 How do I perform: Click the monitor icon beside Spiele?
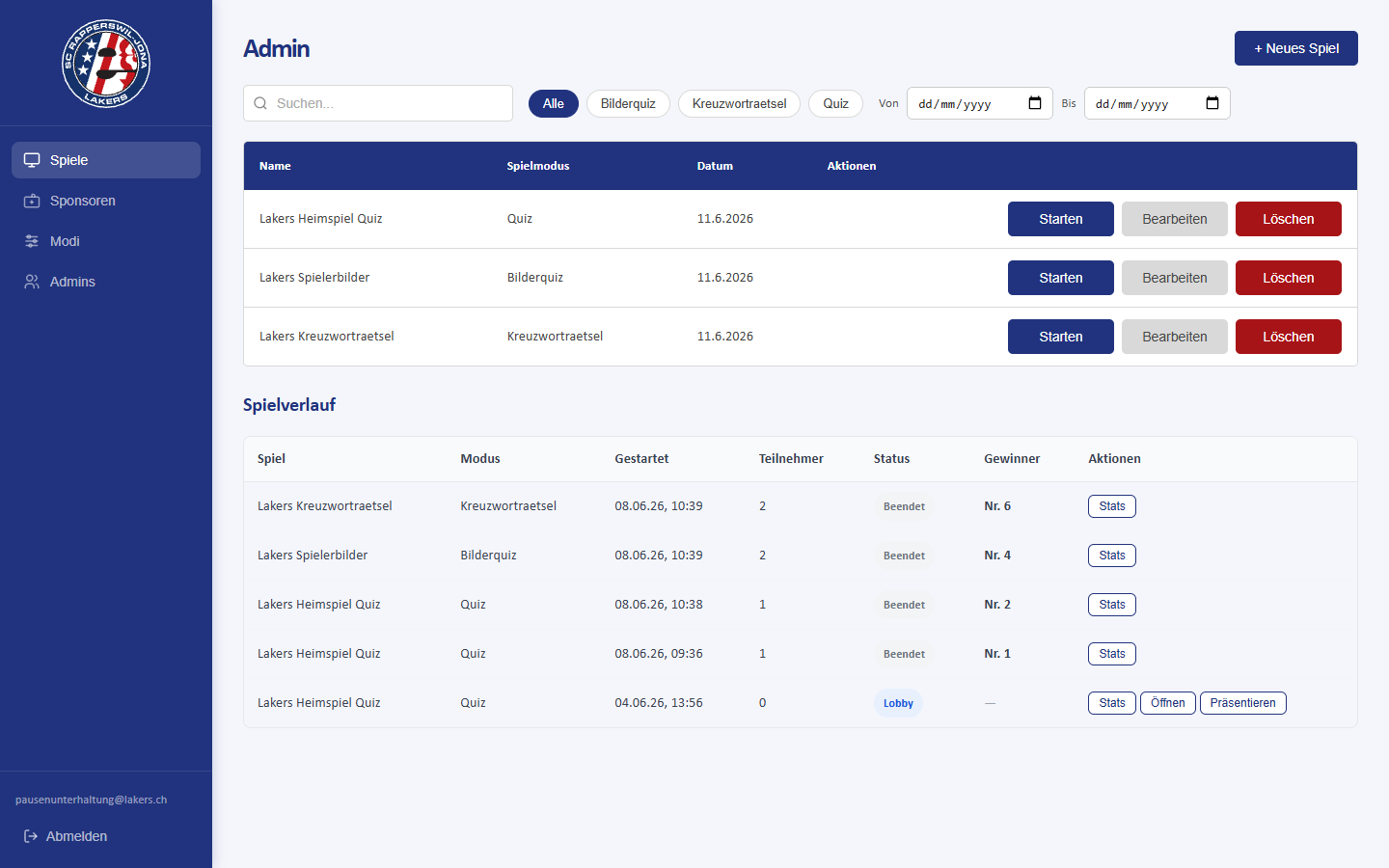(x=32, y=160)
